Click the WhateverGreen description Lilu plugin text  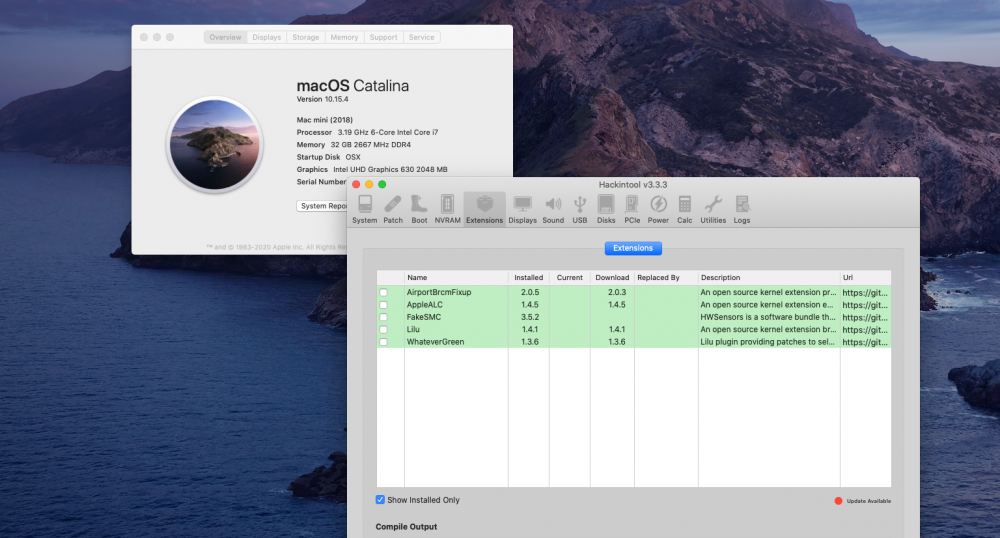pos(767,342)
